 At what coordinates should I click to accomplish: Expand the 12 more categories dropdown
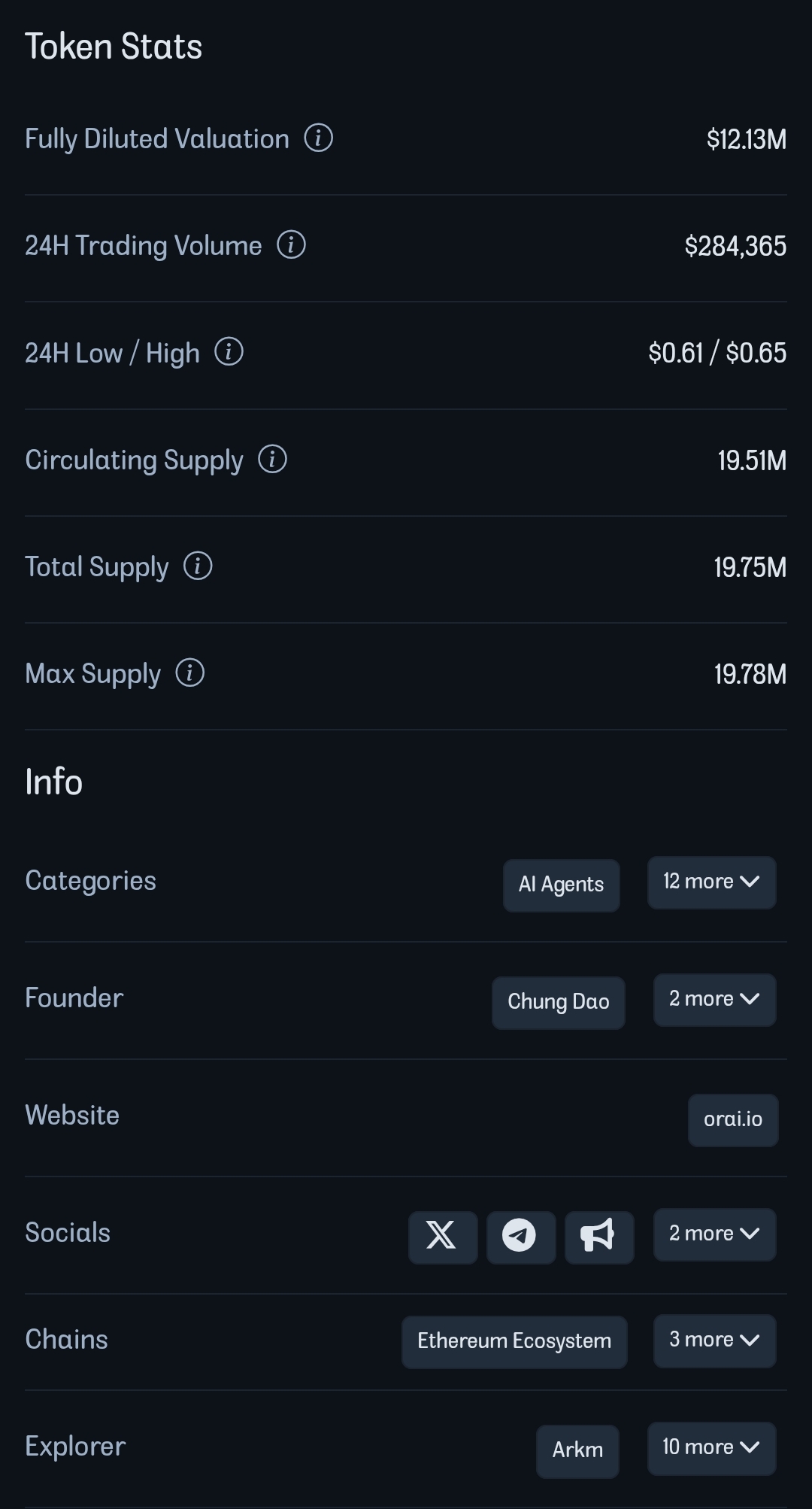pyautogui.click(x=711, y=882)
